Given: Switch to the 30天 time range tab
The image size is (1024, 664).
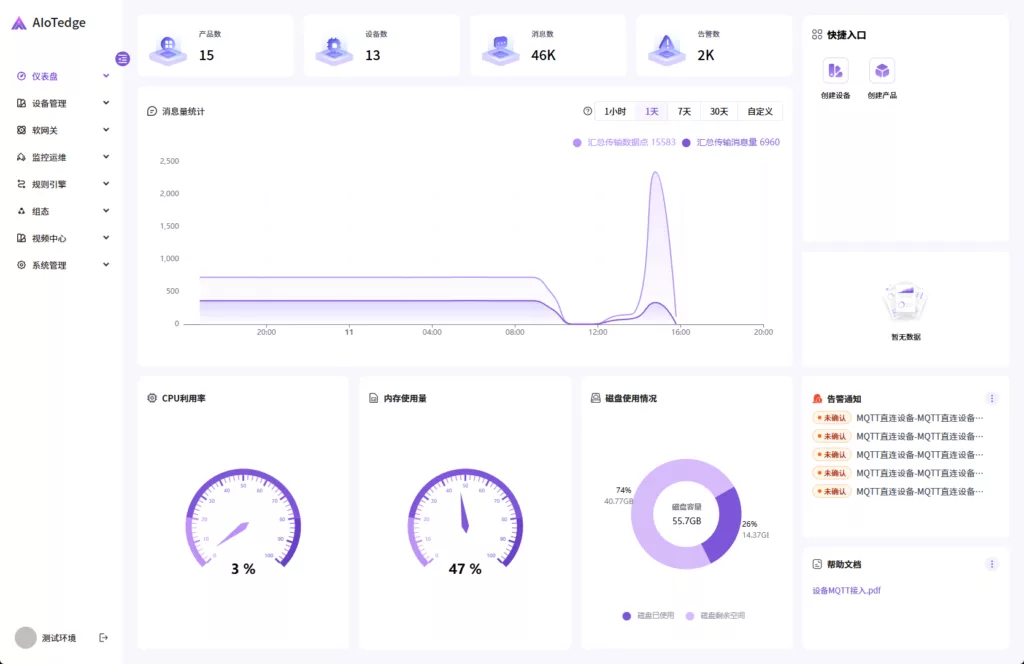Looking at the screenshot, I should click(719, 111).
